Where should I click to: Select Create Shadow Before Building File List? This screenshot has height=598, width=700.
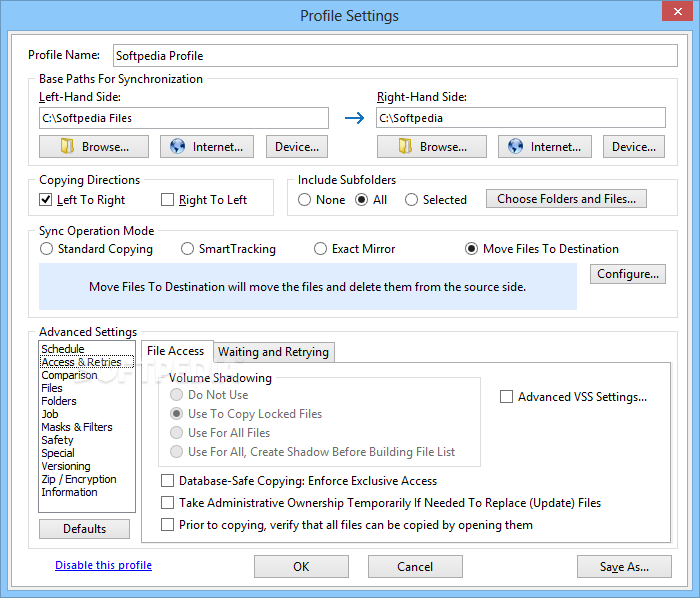click(x=177, y=452)
